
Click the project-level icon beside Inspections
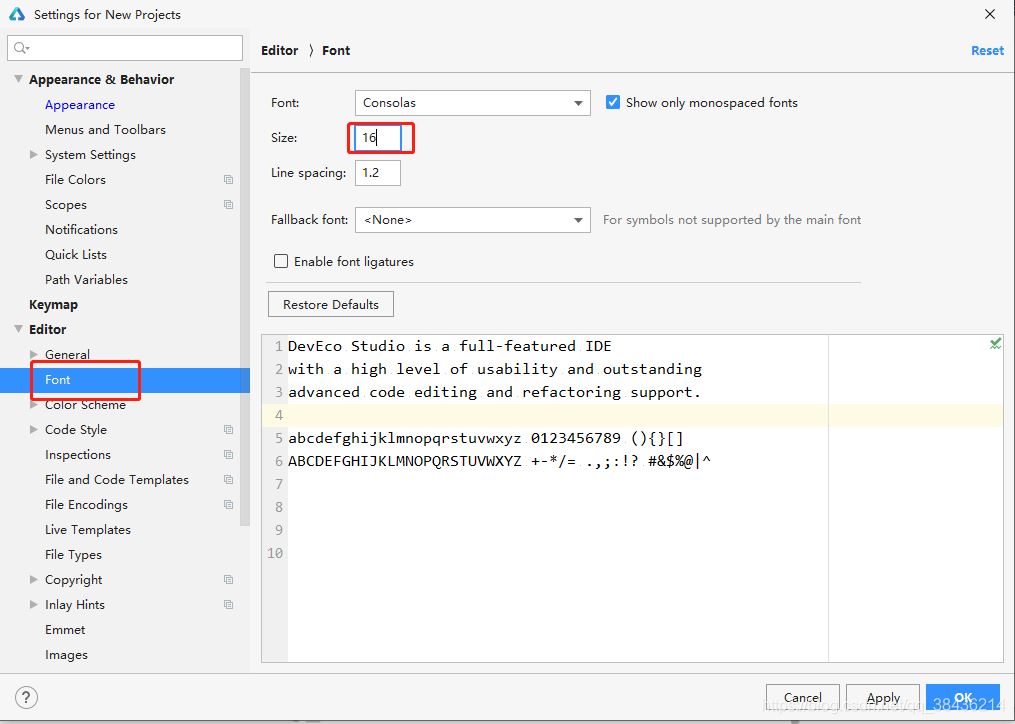click(229, 455)
